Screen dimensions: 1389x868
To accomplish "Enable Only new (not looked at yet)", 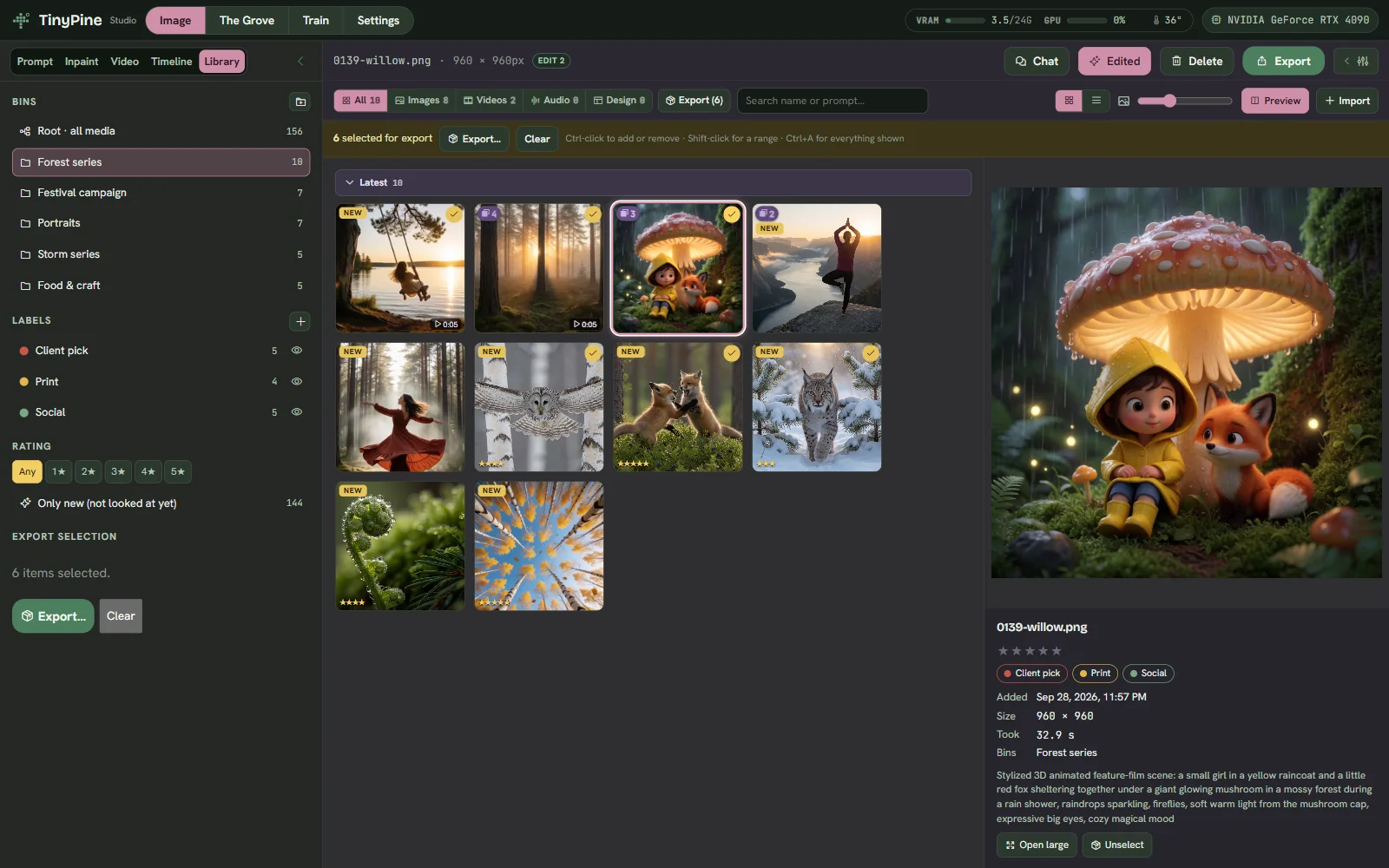I will [x=161, y=503].
